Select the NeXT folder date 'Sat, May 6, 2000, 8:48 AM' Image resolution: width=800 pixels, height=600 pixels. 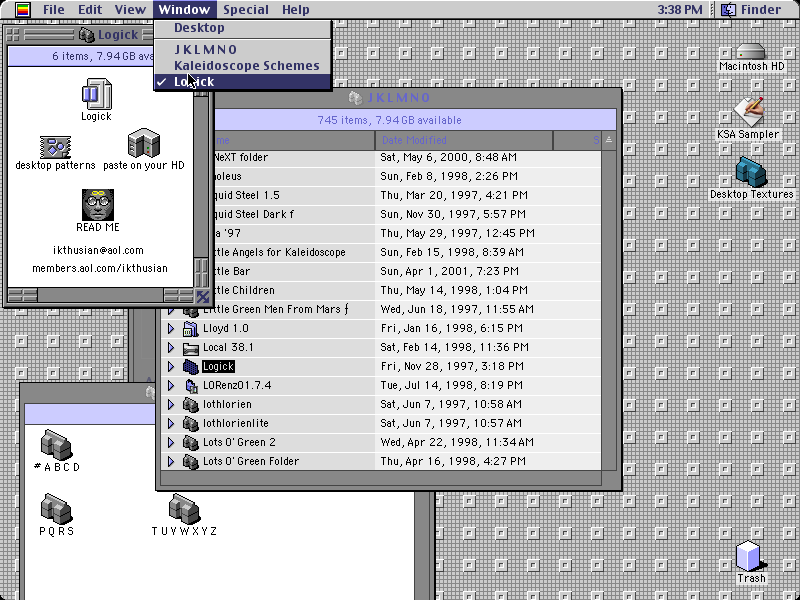[x=448, y=158]
